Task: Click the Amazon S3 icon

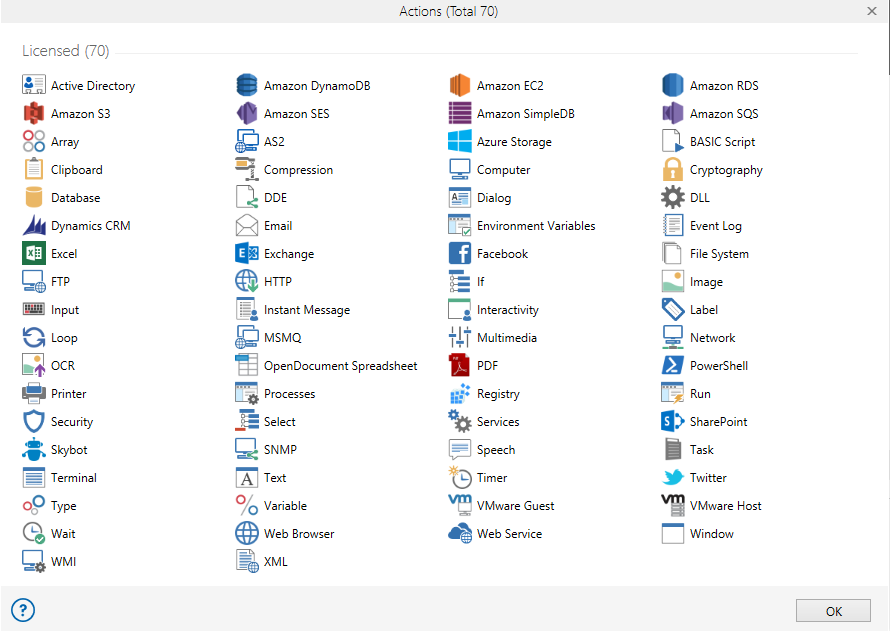Action: click(33, 113)
